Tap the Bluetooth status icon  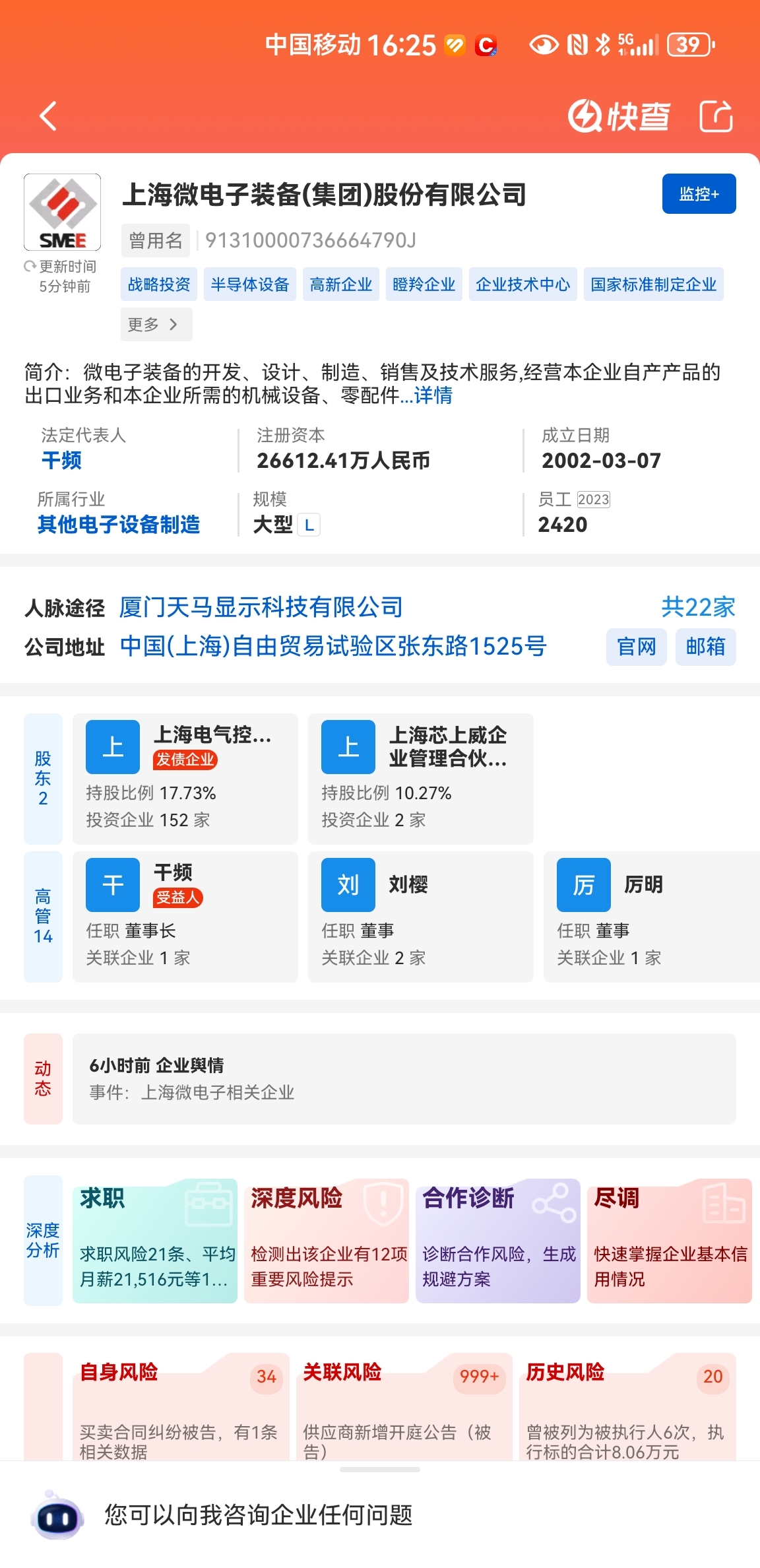point(602,45)
